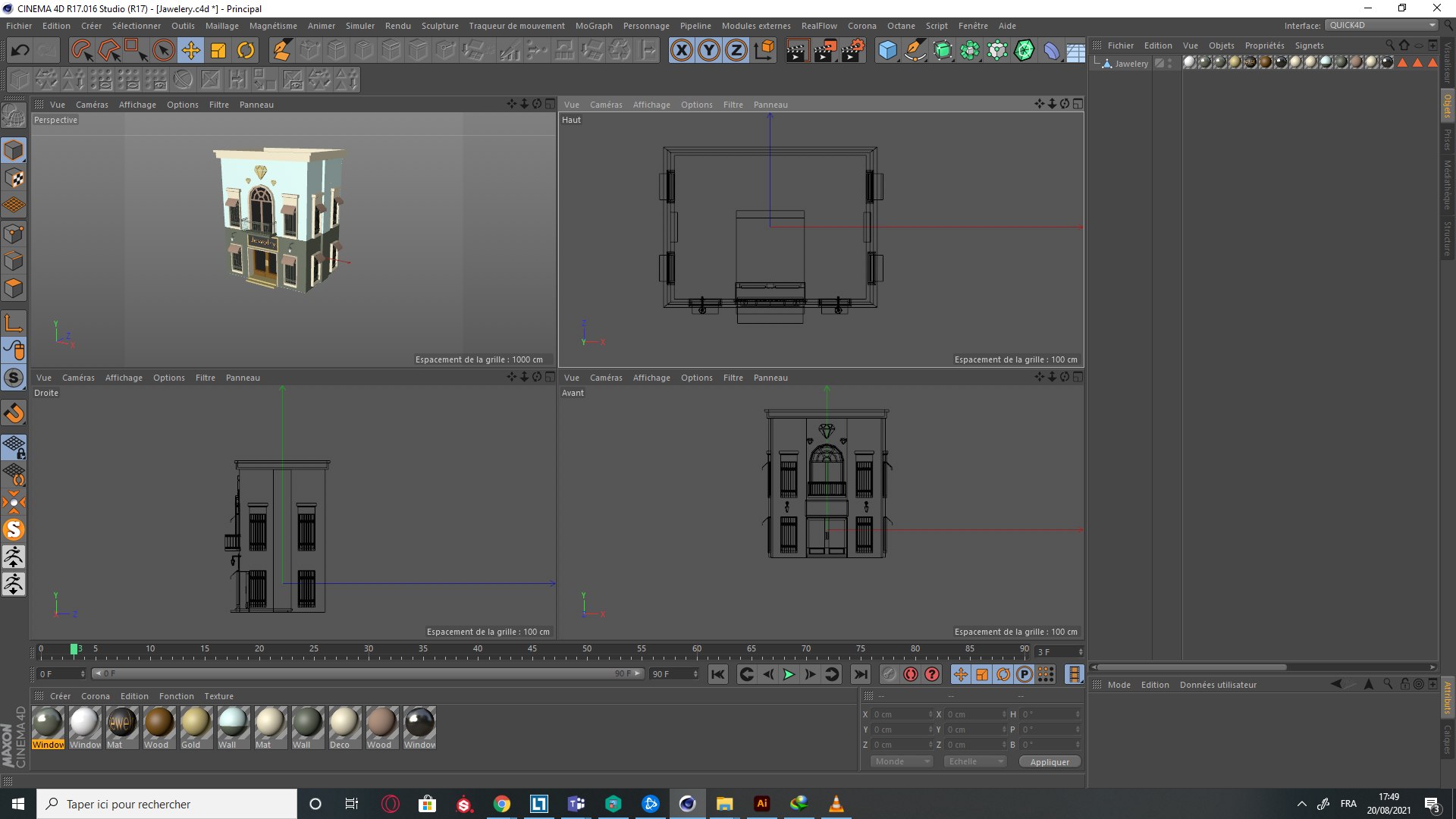The height and width of the screenshot is (819, 1456).
Task: Enable the Texture mode checkerboard icon
Action: tap(14, 178)
